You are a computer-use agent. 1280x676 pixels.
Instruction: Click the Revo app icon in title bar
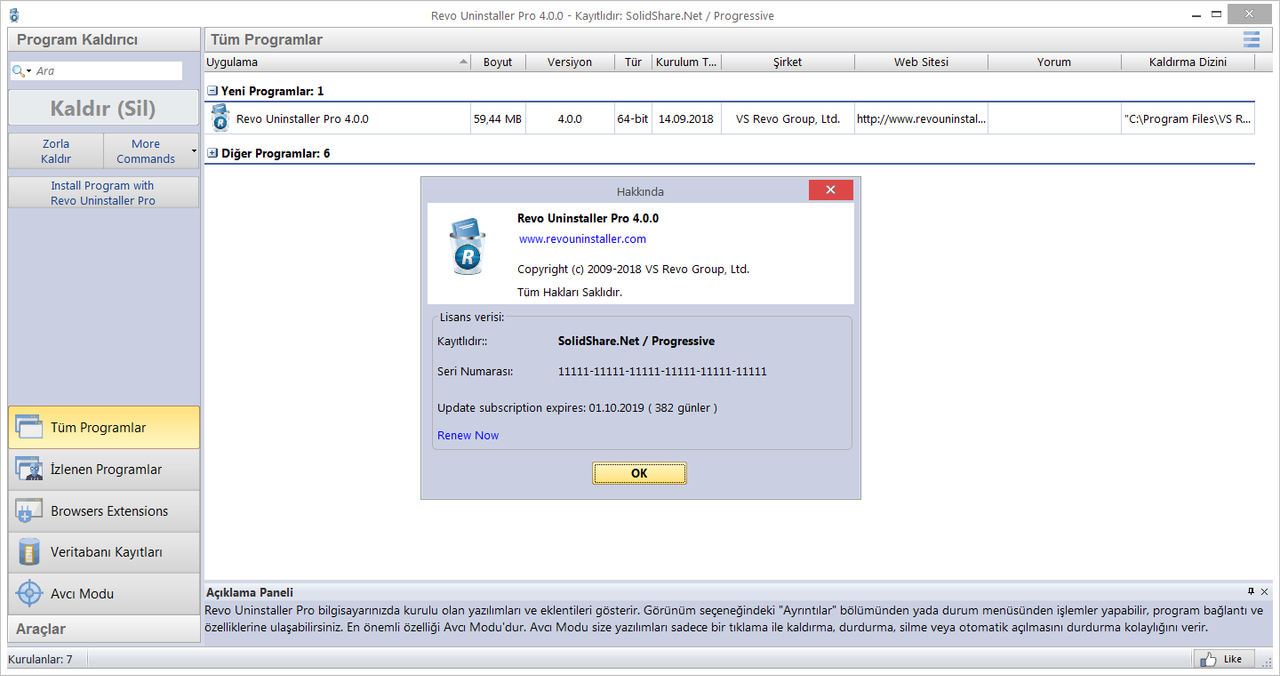click(x=14, y=15)
